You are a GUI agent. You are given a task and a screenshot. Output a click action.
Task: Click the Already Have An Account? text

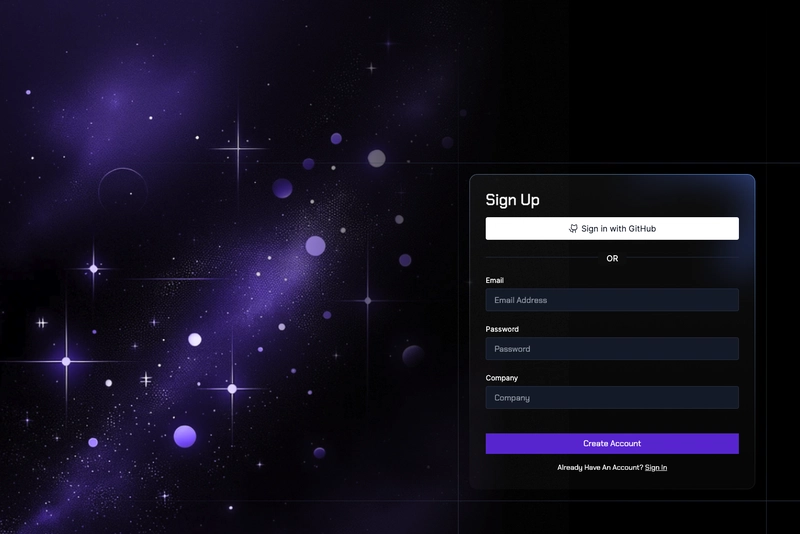tap(600, 467)
